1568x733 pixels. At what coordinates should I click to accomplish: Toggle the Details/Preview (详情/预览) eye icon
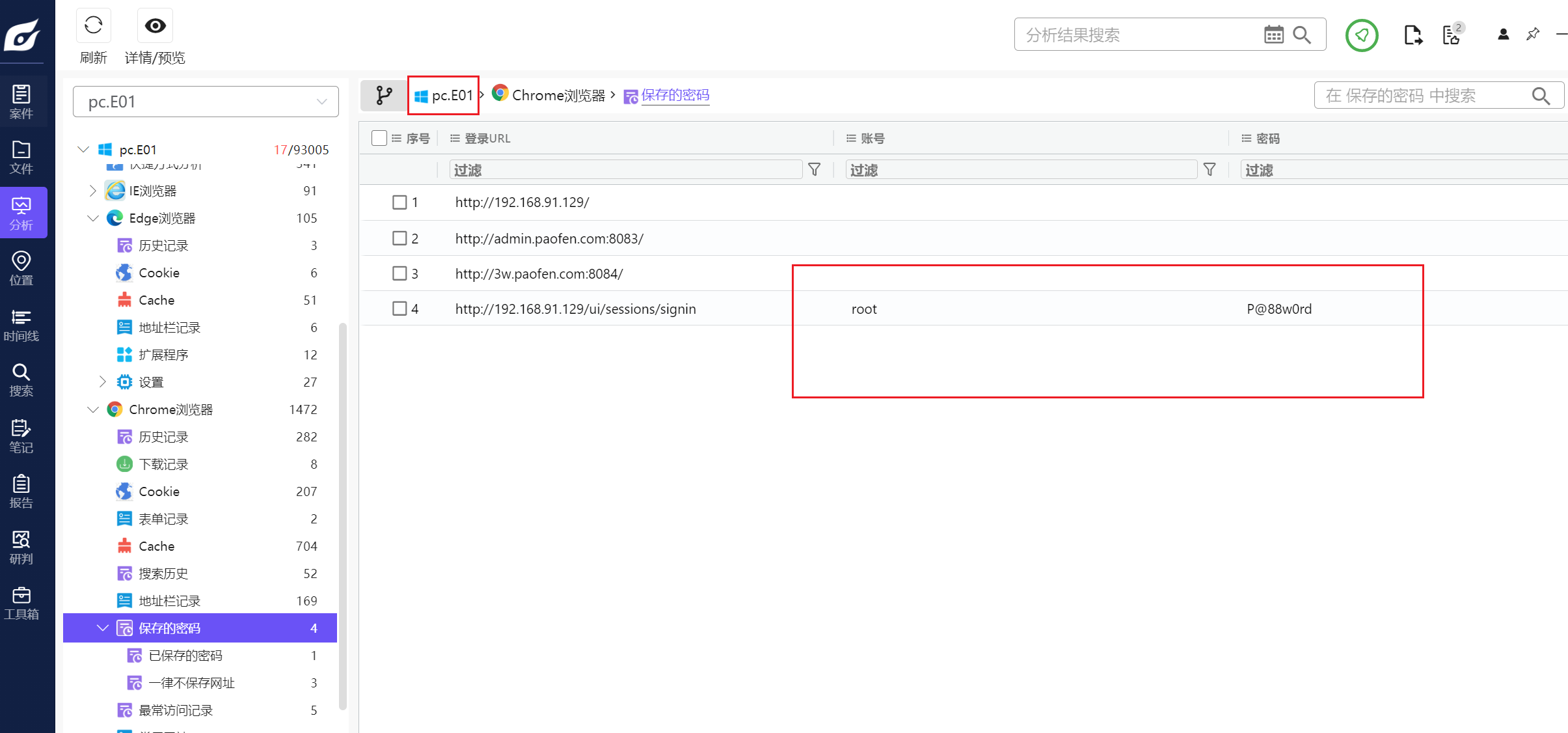point(155,26)
